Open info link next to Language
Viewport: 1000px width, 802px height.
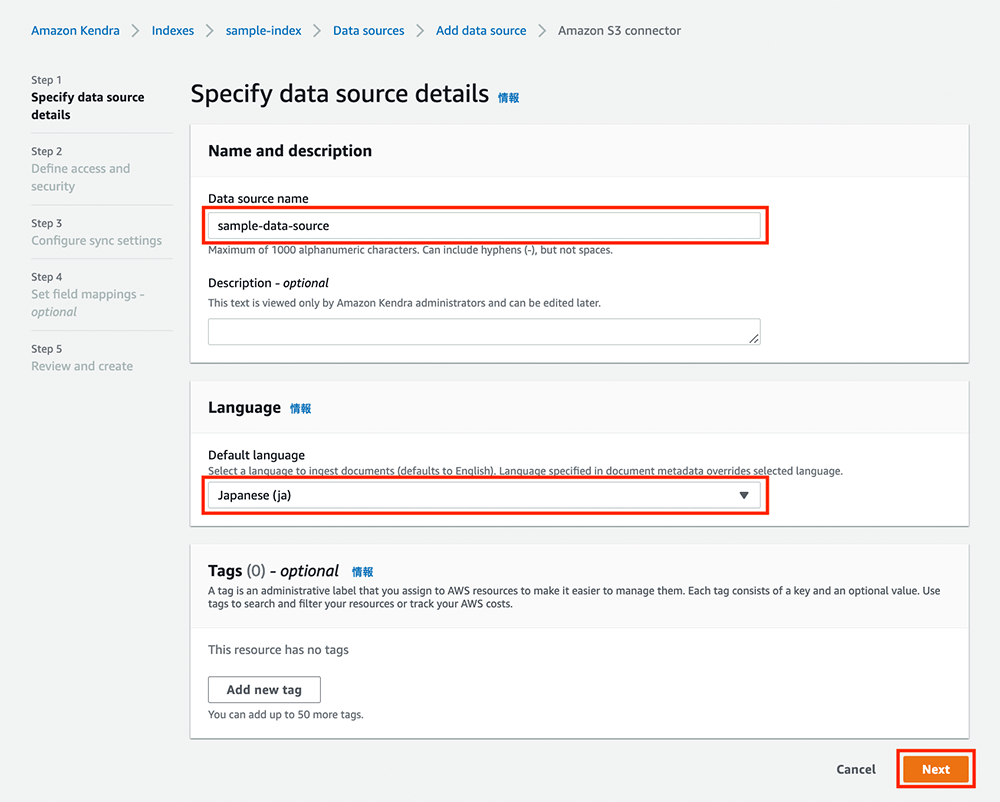coord(301,409)
